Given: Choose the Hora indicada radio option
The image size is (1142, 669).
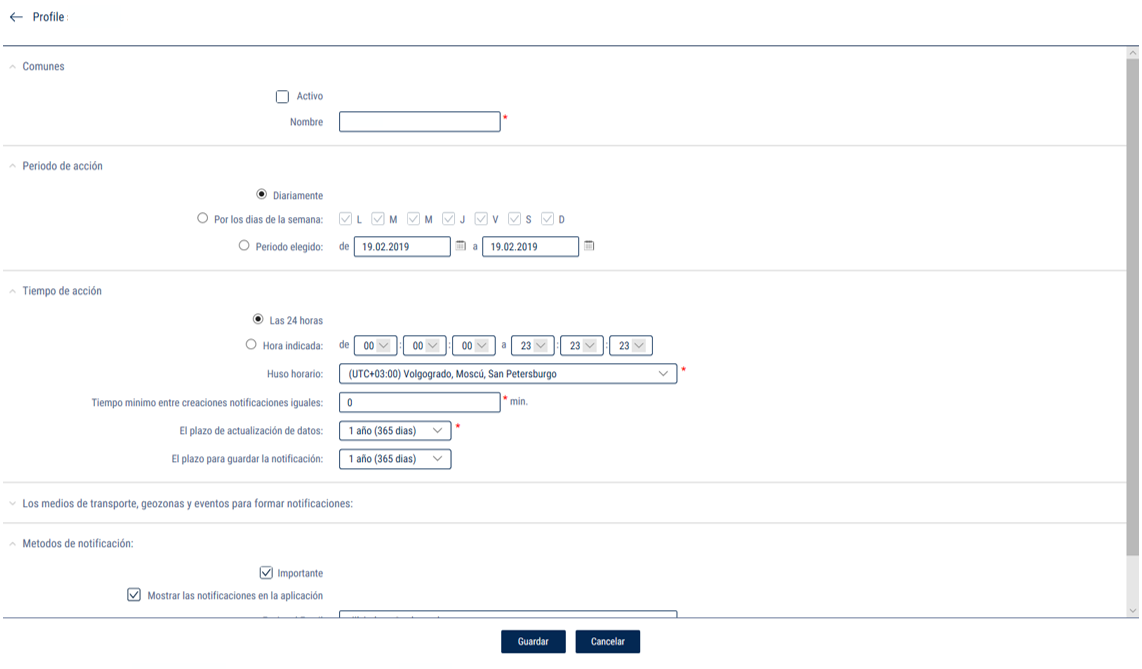Looking at the screenshot, I should pyautogui.click(x=251, y=345).
